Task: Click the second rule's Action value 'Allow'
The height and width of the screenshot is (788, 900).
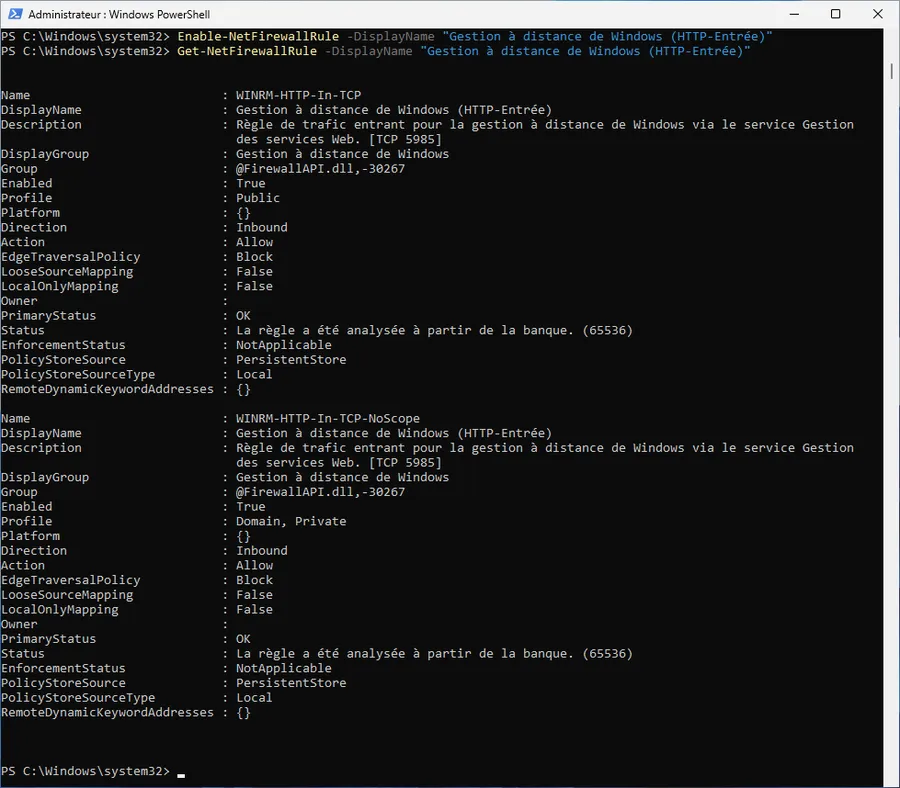Action: [254, 565]
